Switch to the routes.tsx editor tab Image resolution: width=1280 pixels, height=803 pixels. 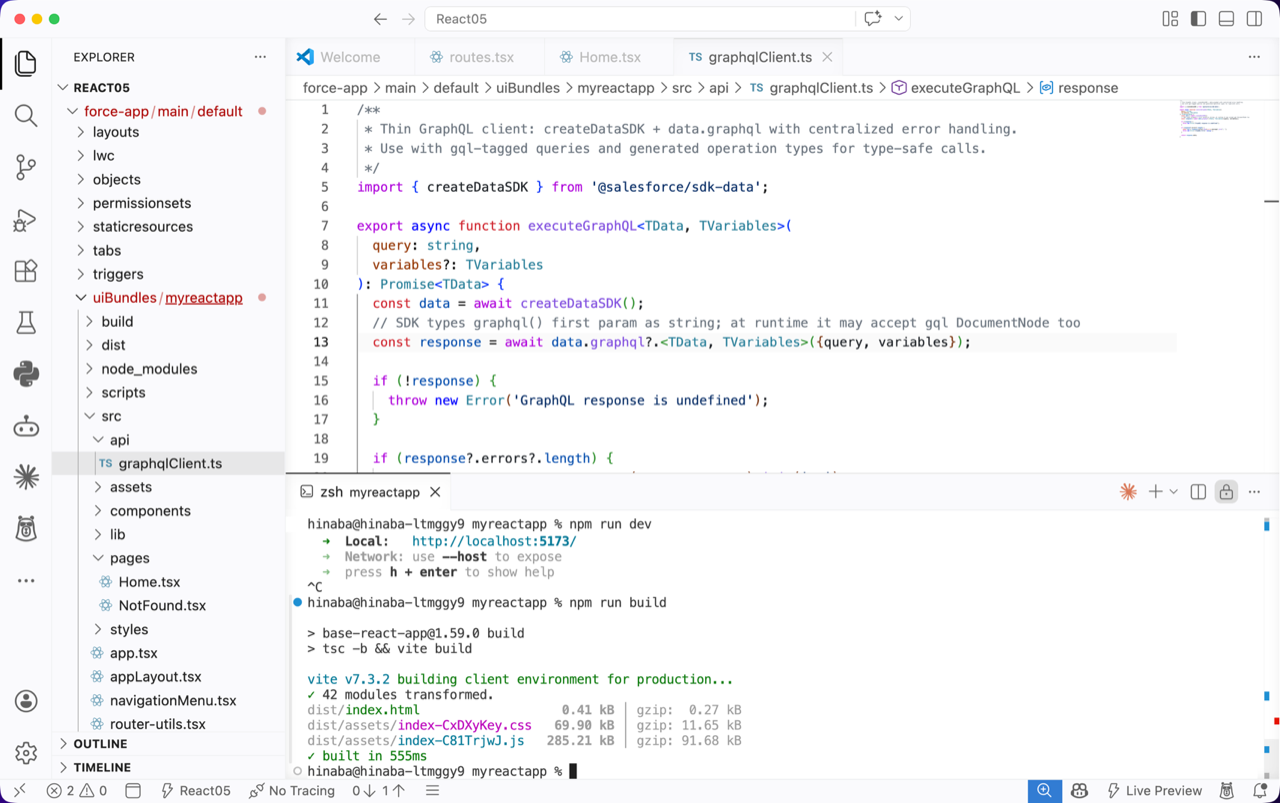(x=480, y=57)
